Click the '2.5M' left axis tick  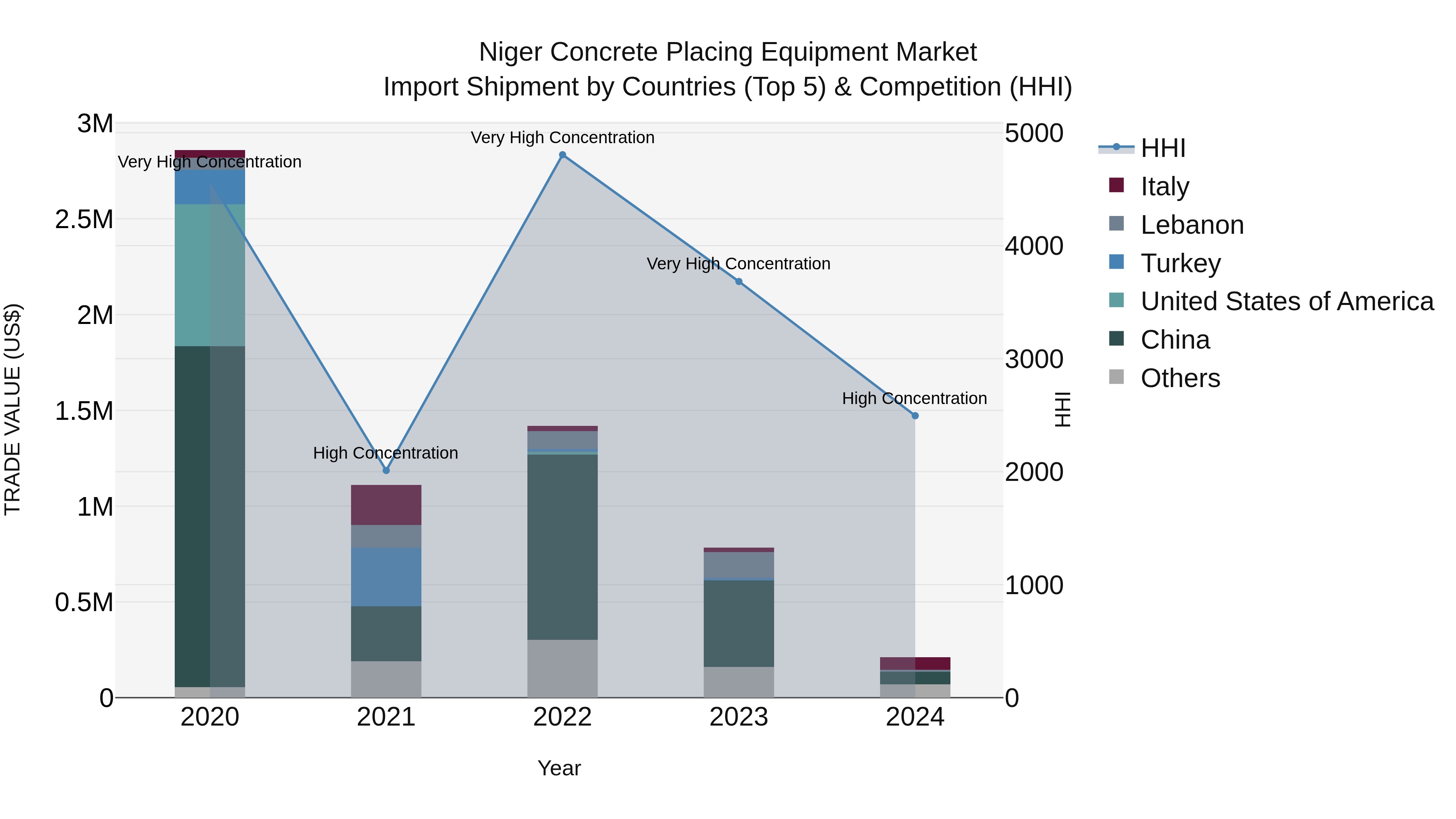tap(84, 219)
